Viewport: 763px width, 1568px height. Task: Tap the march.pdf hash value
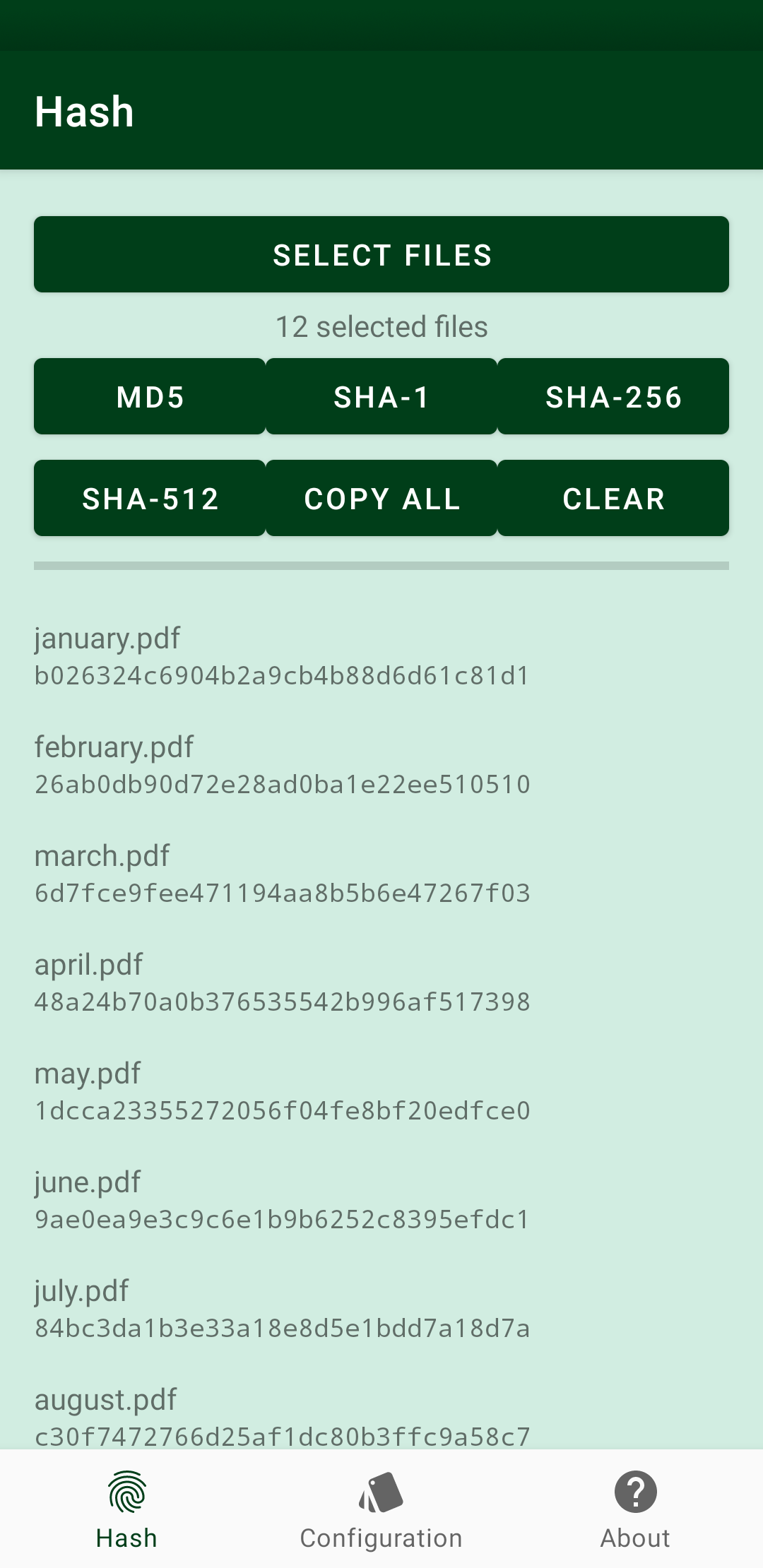tap(282, 893)
